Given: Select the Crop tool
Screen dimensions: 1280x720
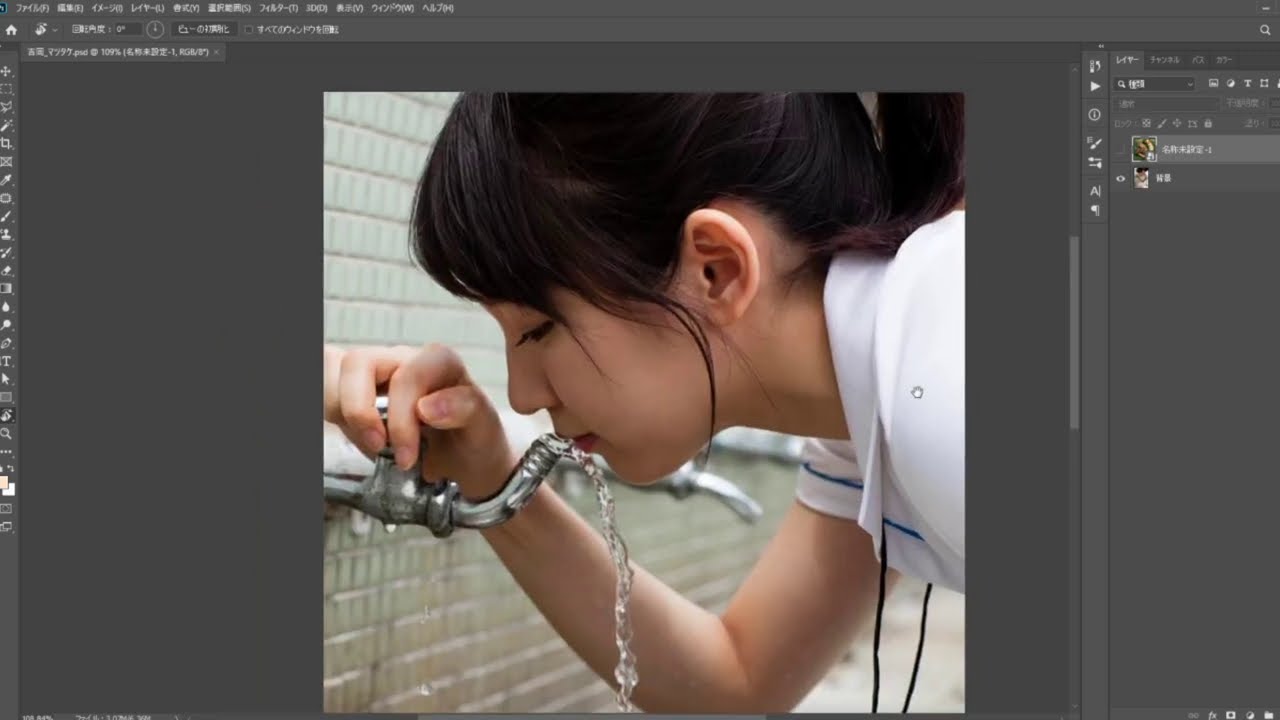Looking at the screenshot, I should tap(7, 143).
